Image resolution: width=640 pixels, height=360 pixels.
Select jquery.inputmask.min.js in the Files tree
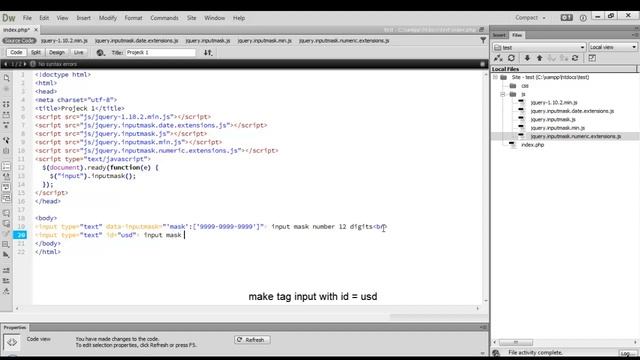(558, 128)
